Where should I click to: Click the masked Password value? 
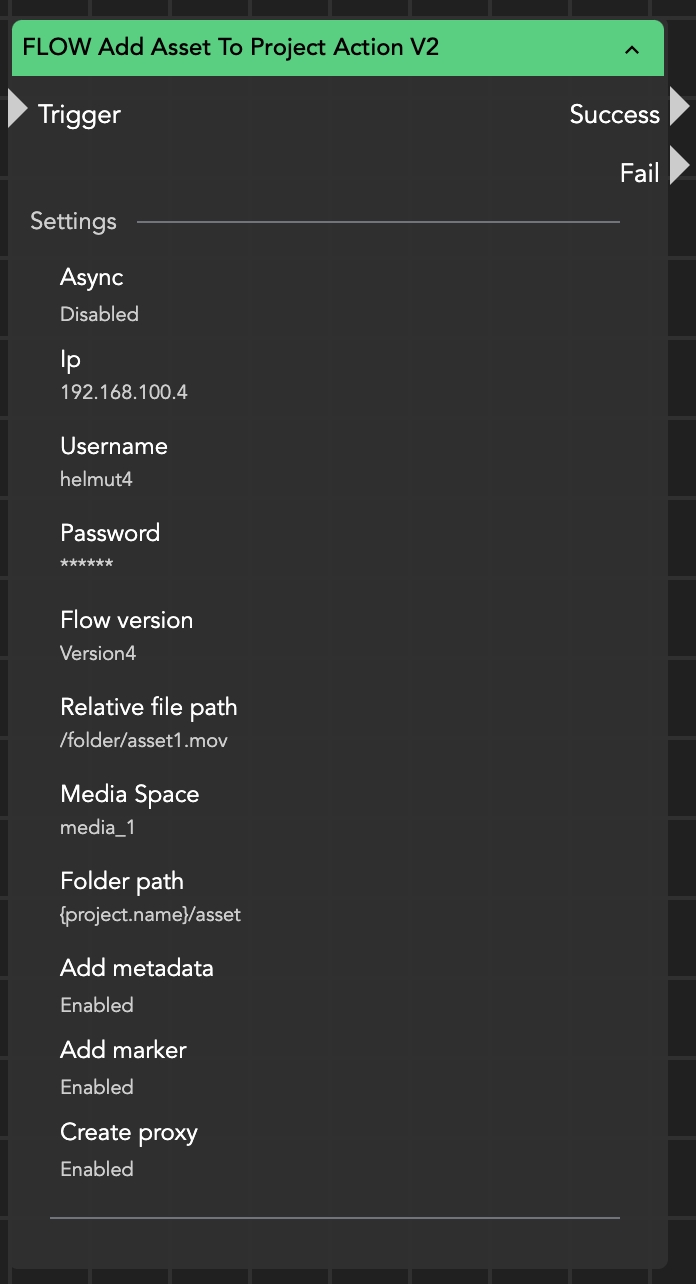86,566
